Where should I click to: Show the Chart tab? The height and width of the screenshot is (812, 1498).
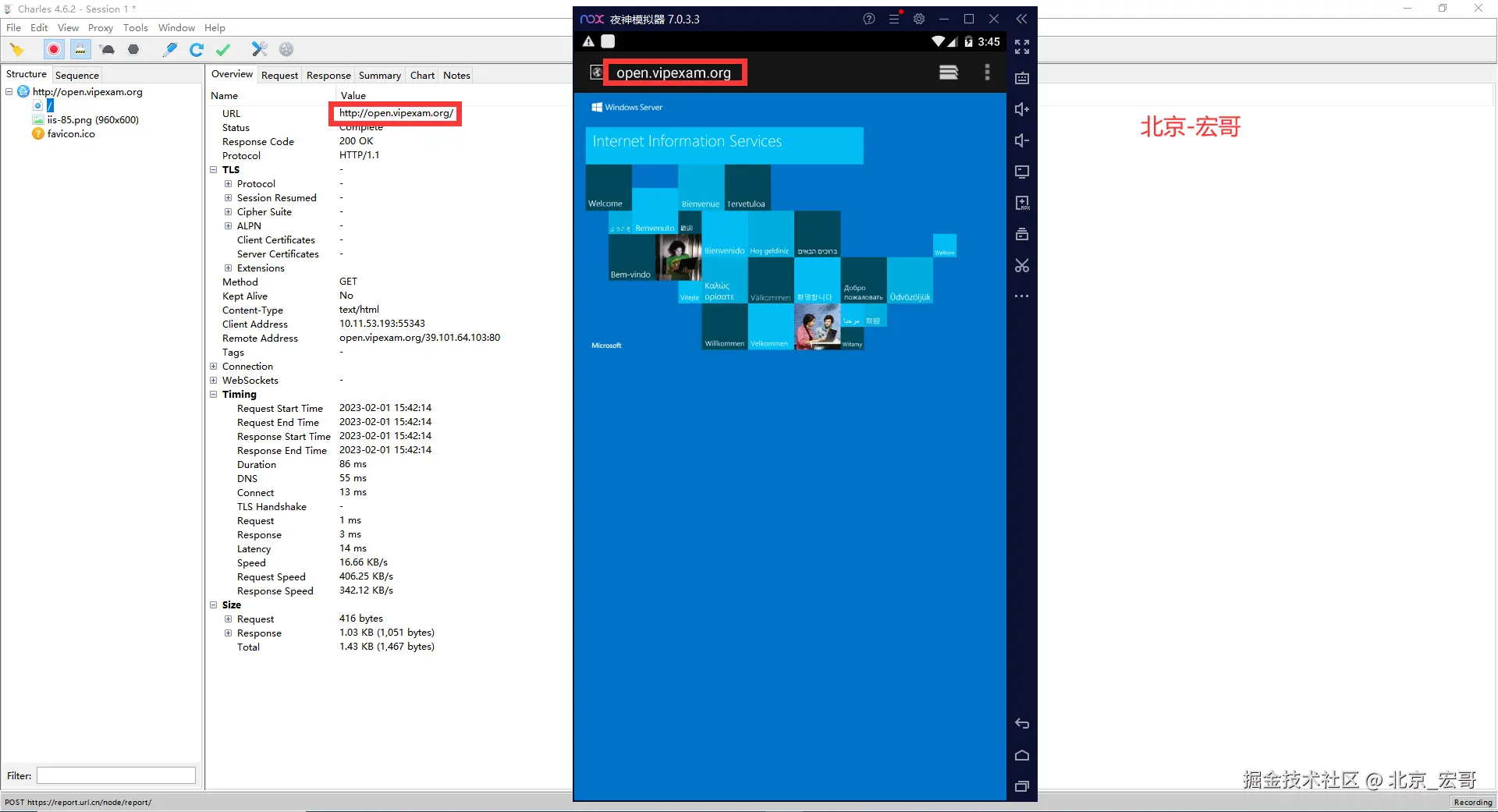422,76
